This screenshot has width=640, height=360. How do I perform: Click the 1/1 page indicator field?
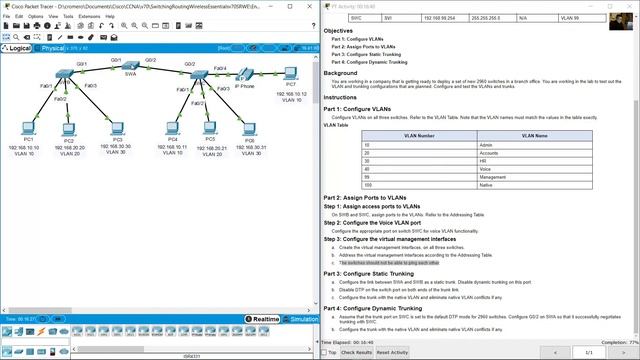[x=589, y=352]
